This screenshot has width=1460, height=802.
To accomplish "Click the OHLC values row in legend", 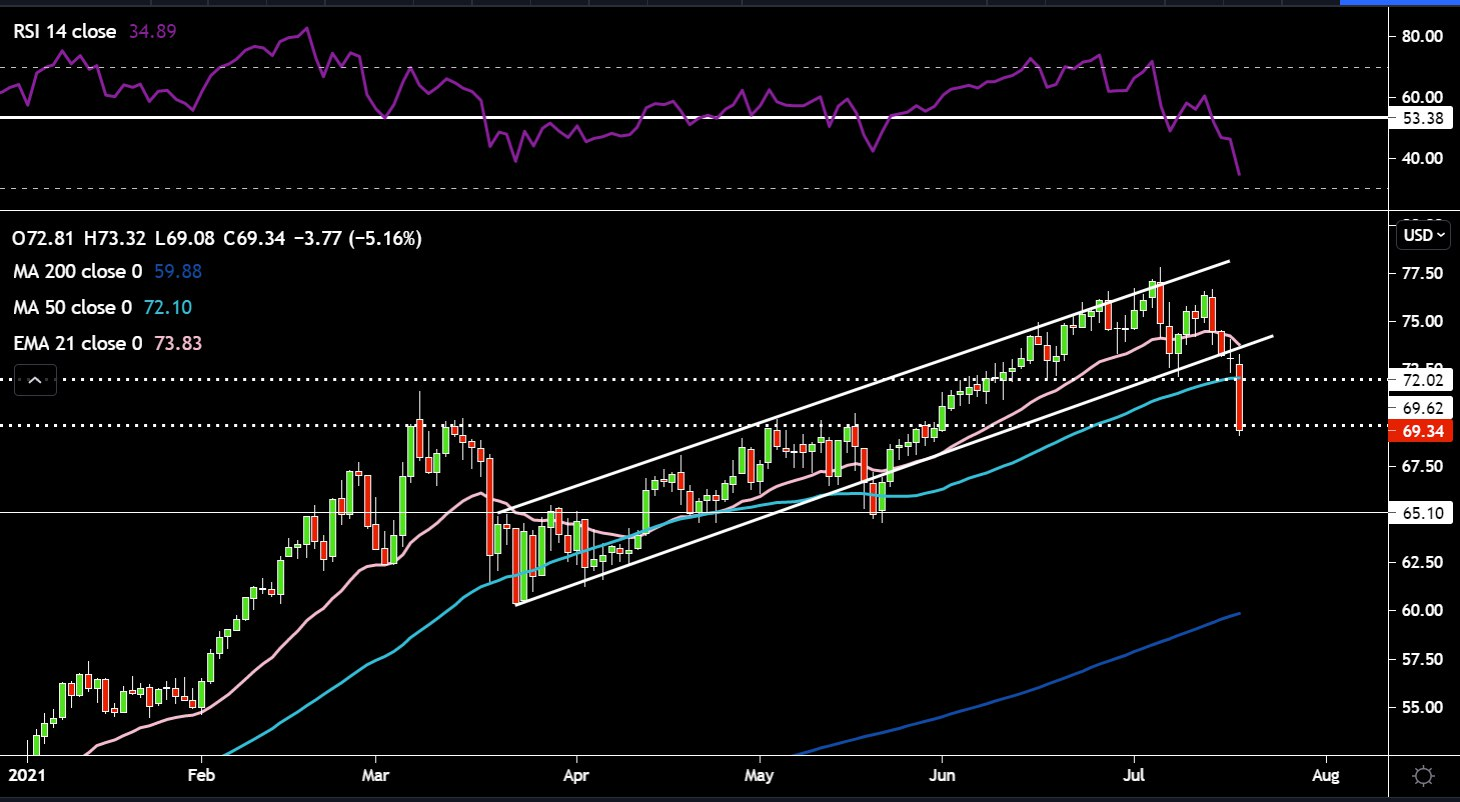I will tap(216, 239).
